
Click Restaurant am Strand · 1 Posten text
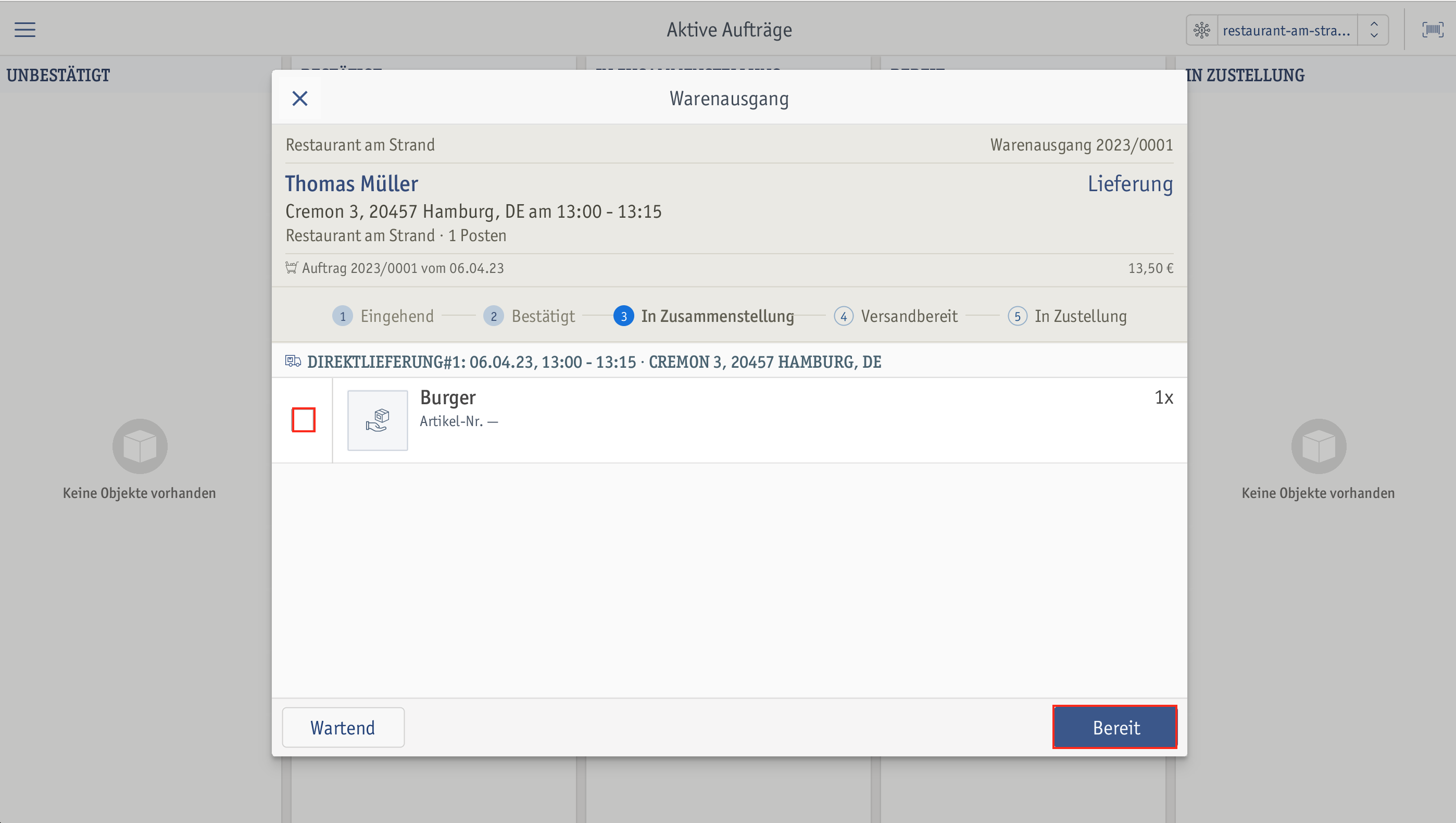[x=396, y=235]
